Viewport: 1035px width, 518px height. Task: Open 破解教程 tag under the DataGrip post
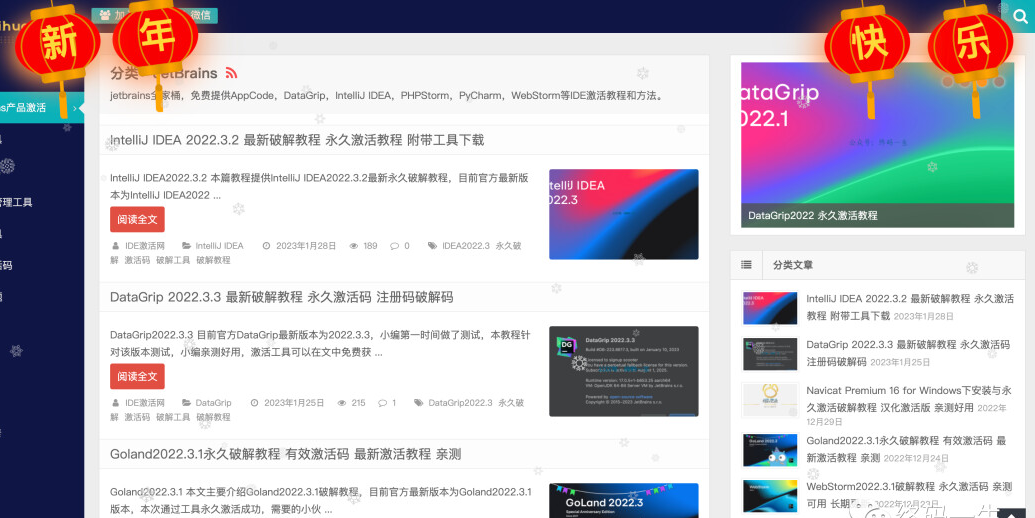click(x=213, y=417)
